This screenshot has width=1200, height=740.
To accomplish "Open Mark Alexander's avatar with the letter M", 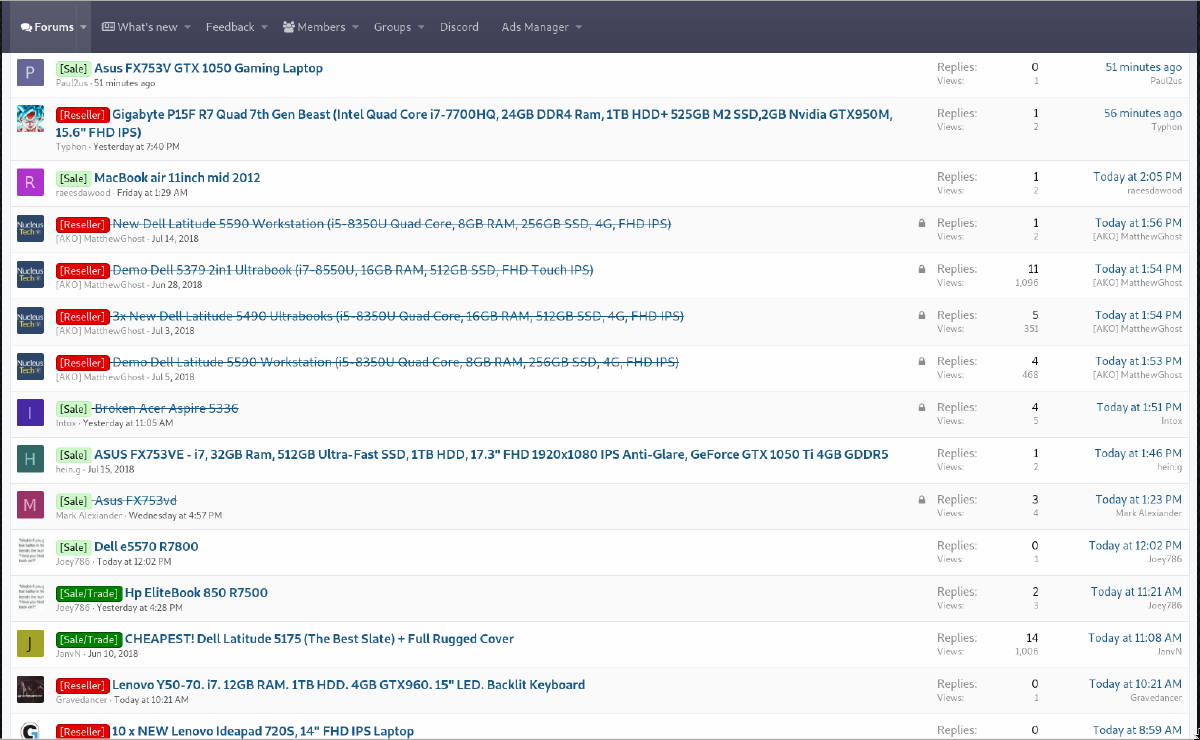I will coord(30,505).
